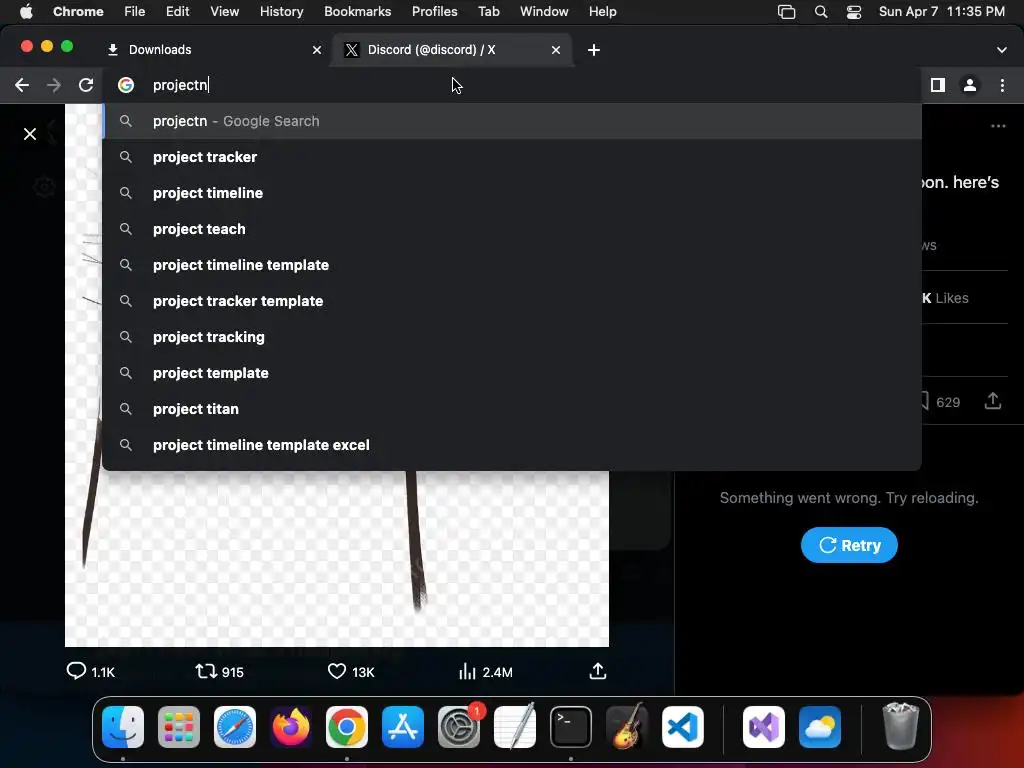Open Visual Studio Code from the Dock
Image resolution: width=1024 pixels, height=768 pixels.
683,727
